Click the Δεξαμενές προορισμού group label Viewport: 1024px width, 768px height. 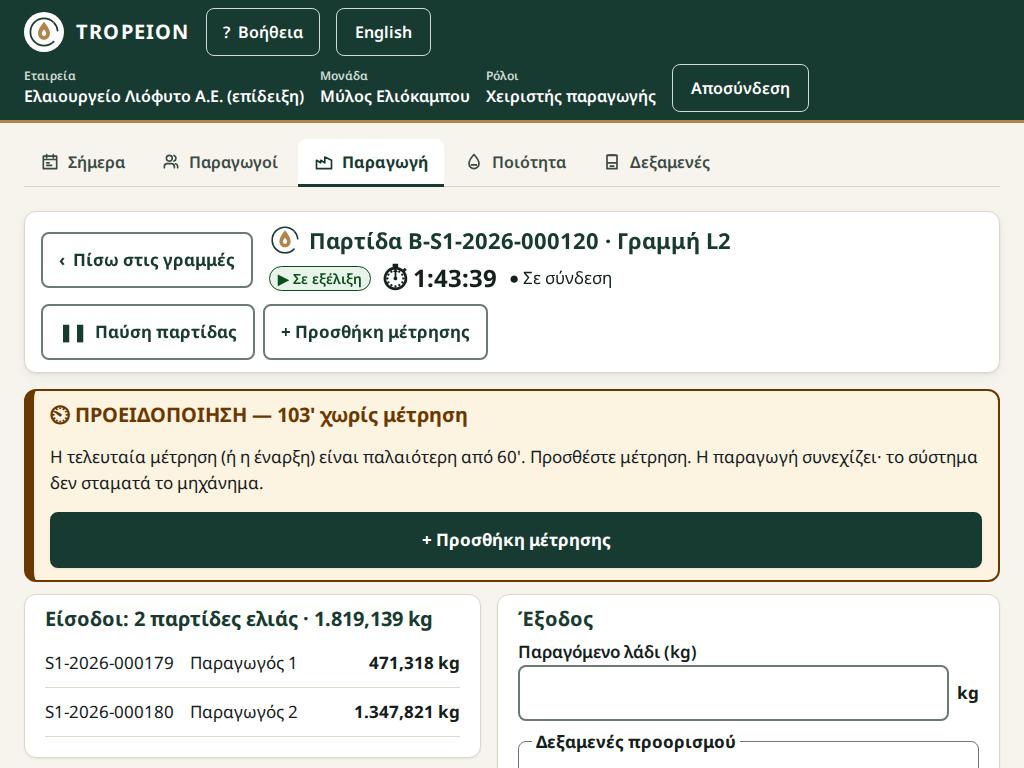[x=635, y=743]
